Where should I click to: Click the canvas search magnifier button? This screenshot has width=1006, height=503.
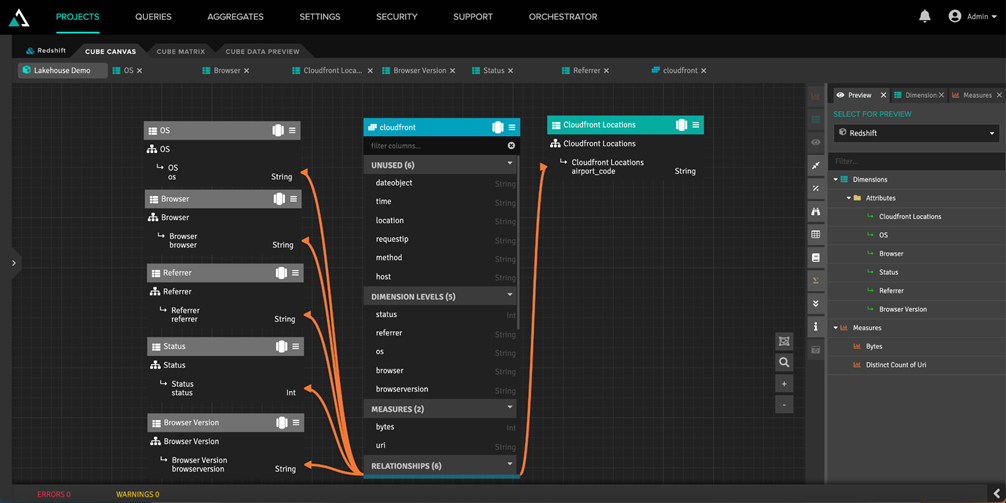point(784,362)
